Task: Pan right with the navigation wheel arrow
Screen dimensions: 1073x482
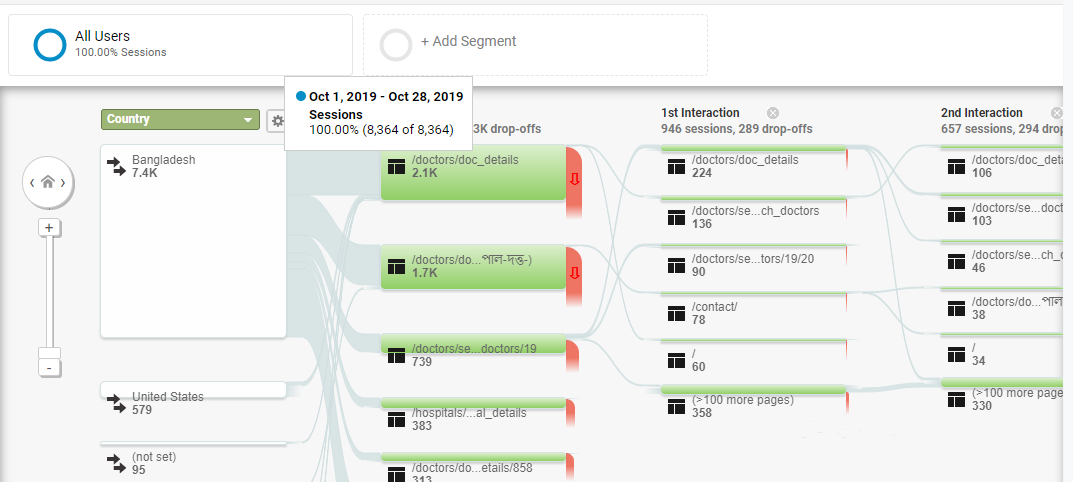Action: [64, 183]
